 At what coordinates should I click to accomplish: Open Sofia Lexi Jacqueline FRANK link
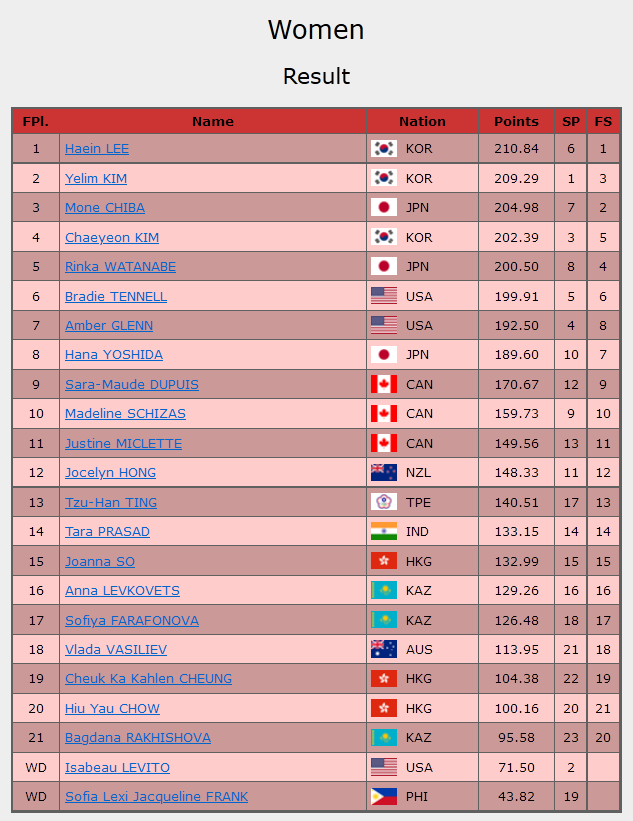pyautogui.click(x=156, y=797)
